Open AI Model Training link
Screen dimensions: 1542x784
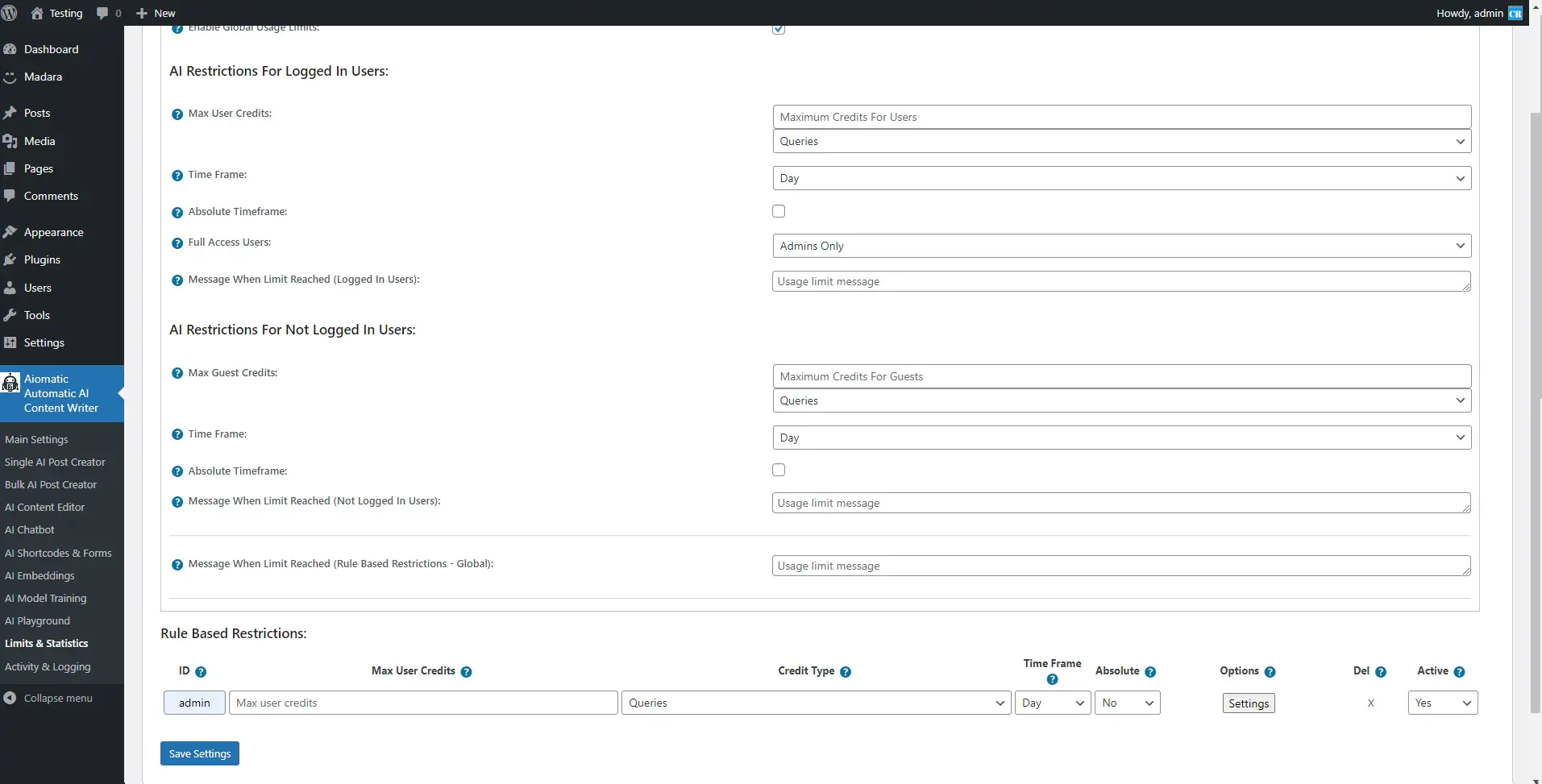click(x=45, y=598)
